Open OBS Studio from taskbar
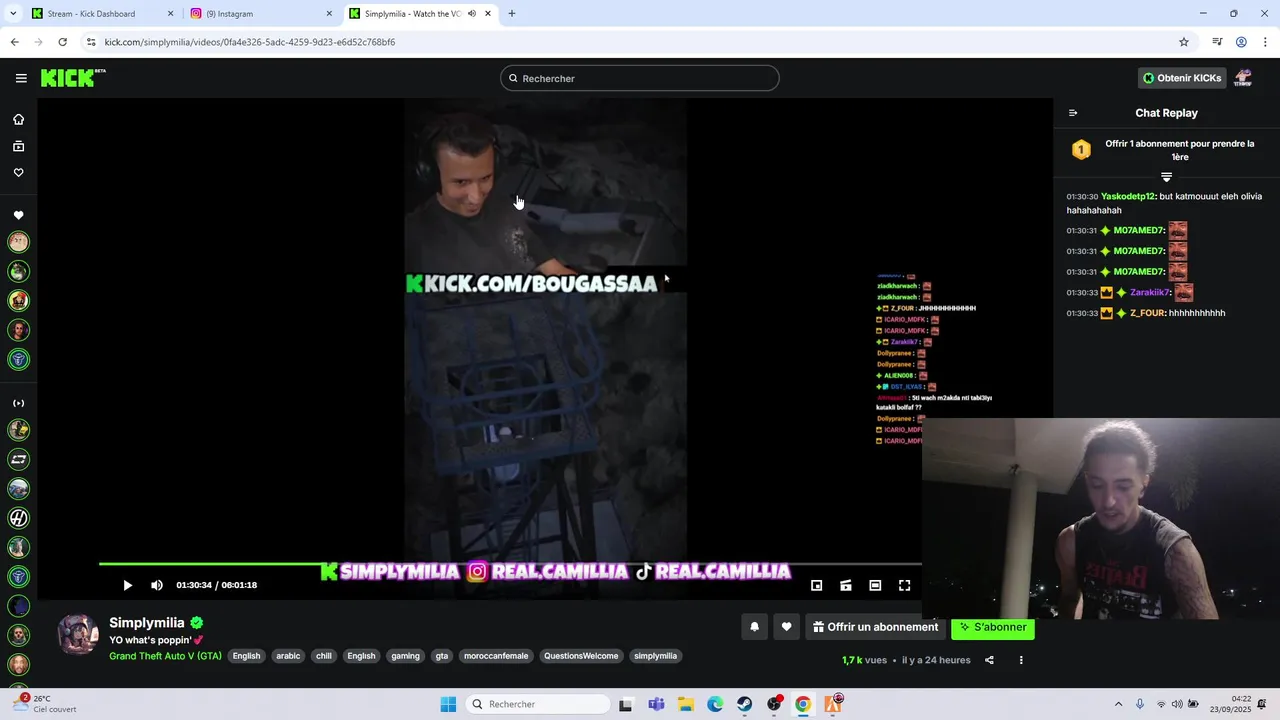 pos(774,704)
